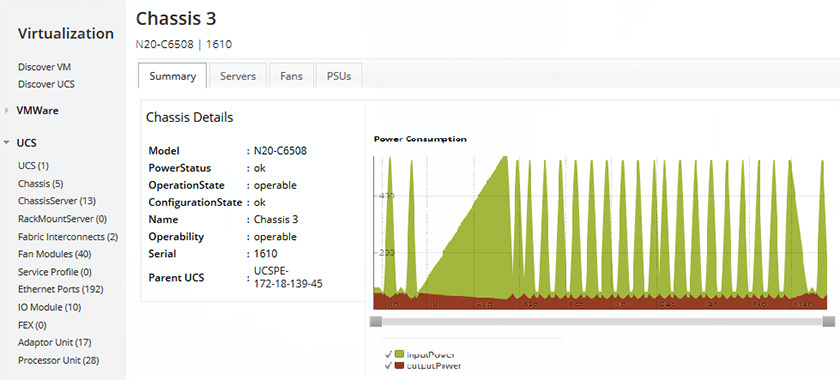Expand the VMWare section arrow
The image size is (840, 380).
6,110
